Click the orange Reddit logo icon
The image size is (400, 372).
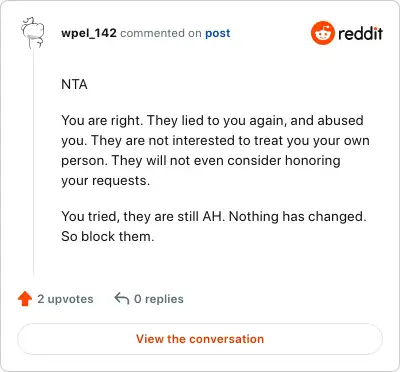point(322,33)
